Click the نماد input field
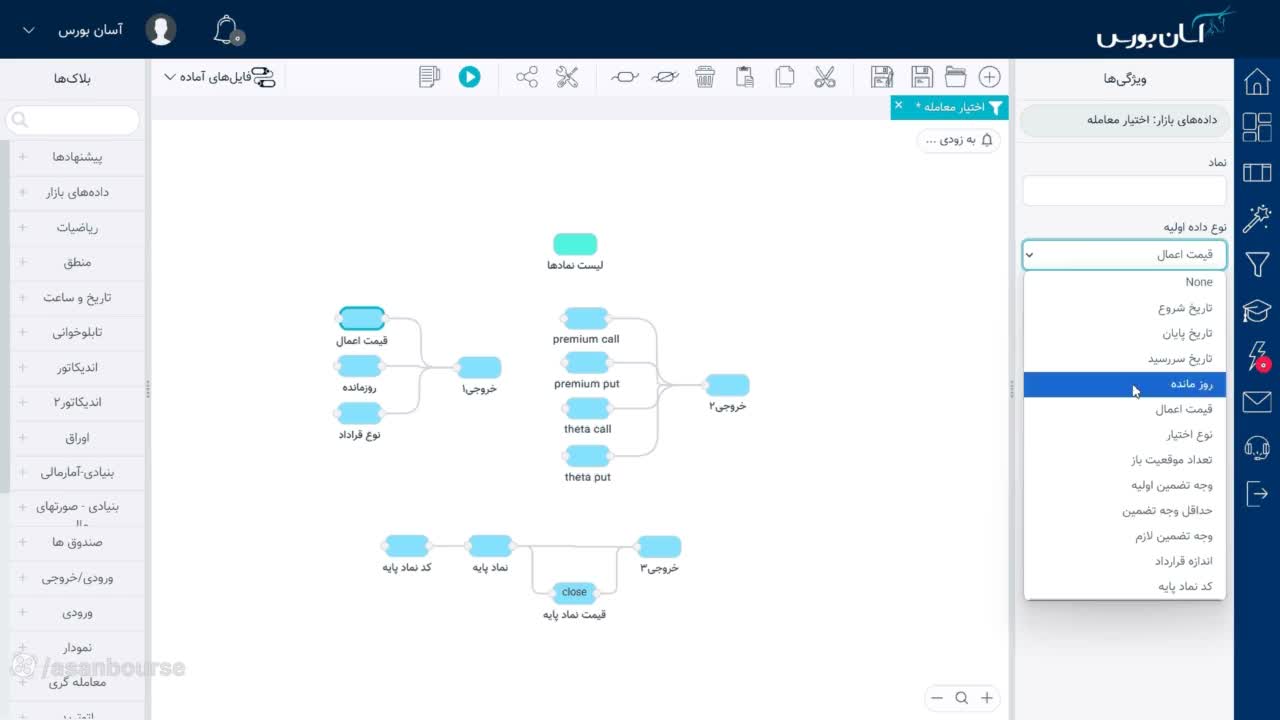 pos(1124,190)
